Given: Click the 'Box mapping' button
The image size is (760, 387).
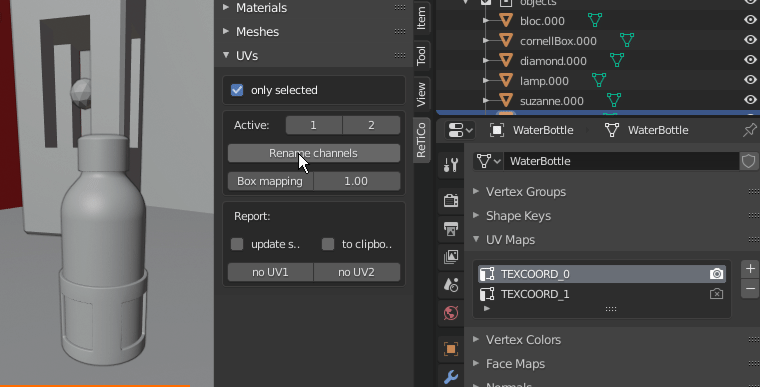Looking at the screenshot, I should (270, 181).
